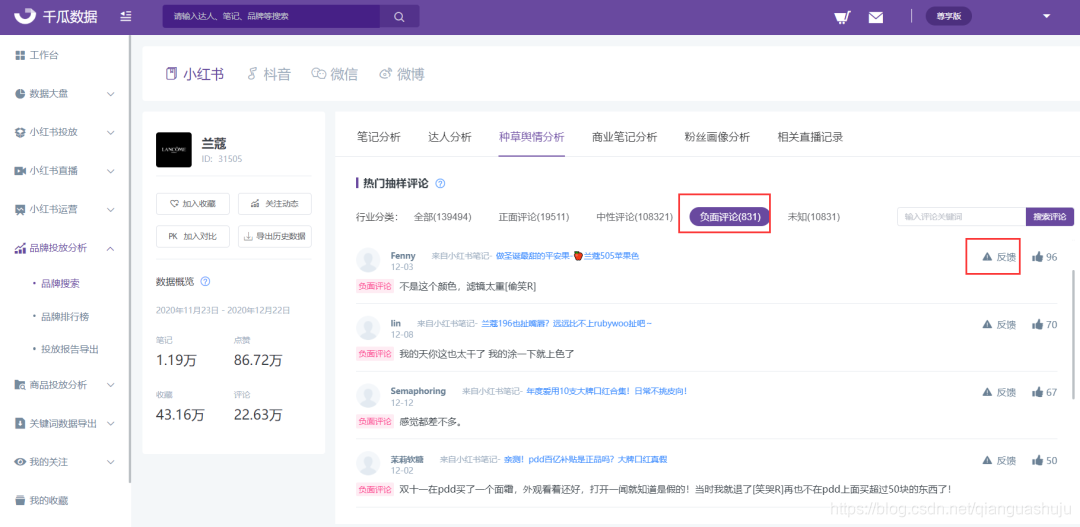Image resolution: width=1080 pixels, height=527 pixels.
Task: Open the 商业笔记分析 tab
Action: coord(625,136)
